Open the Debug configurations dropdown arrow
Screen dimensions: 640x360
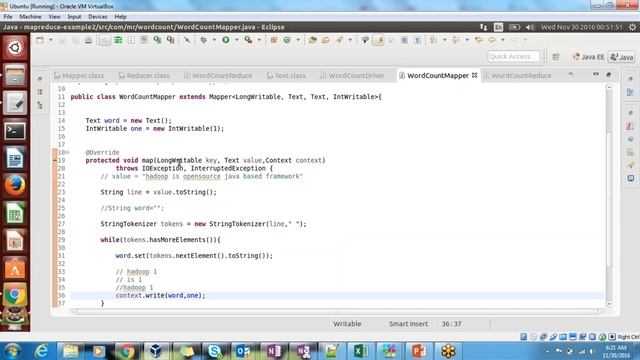click(214, 40)
